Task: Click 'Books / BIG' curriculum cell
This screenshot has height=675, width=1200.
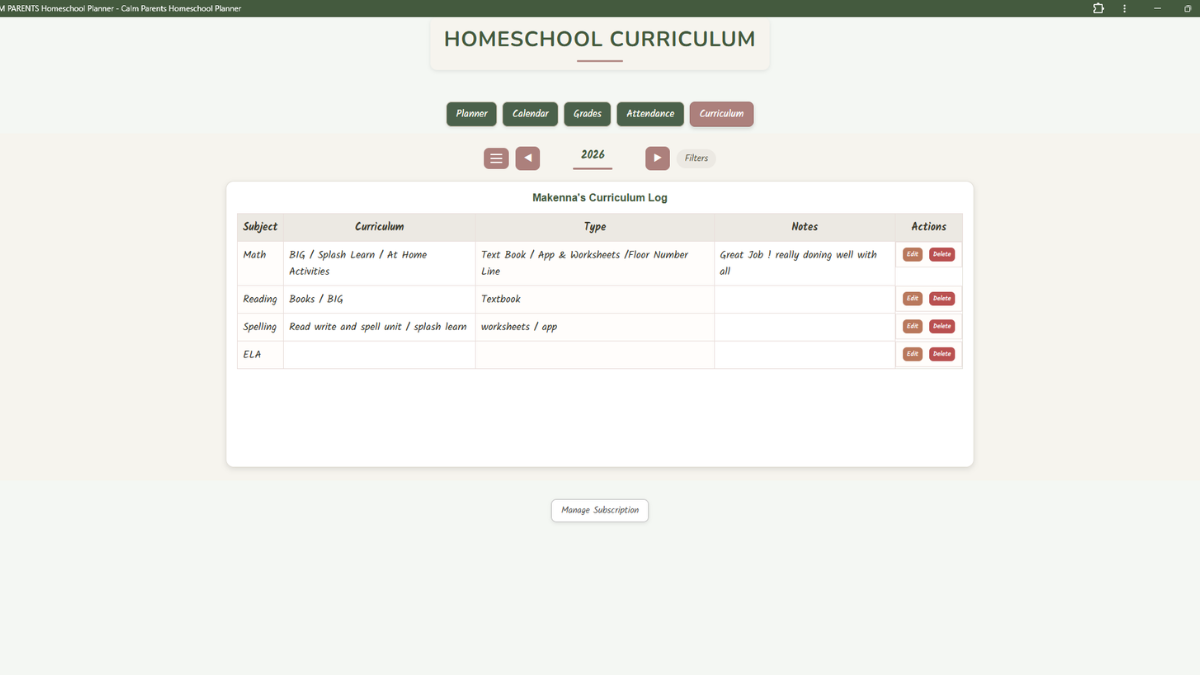Action: coord(380,299)
